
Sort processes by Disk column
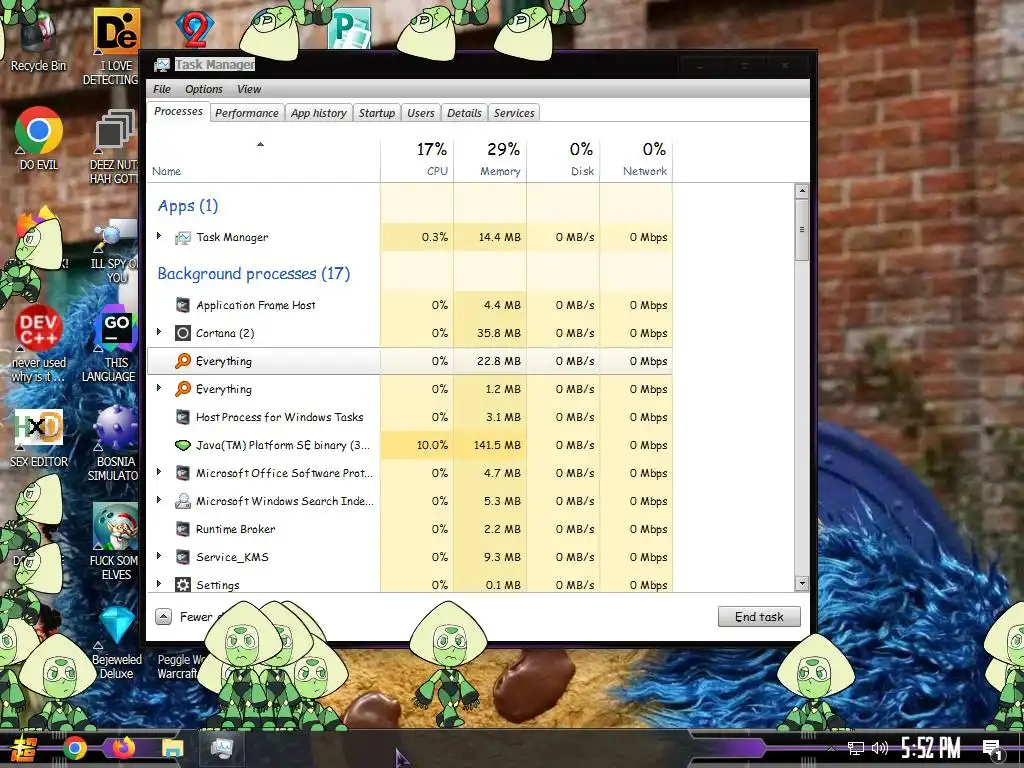click(564, 160)
